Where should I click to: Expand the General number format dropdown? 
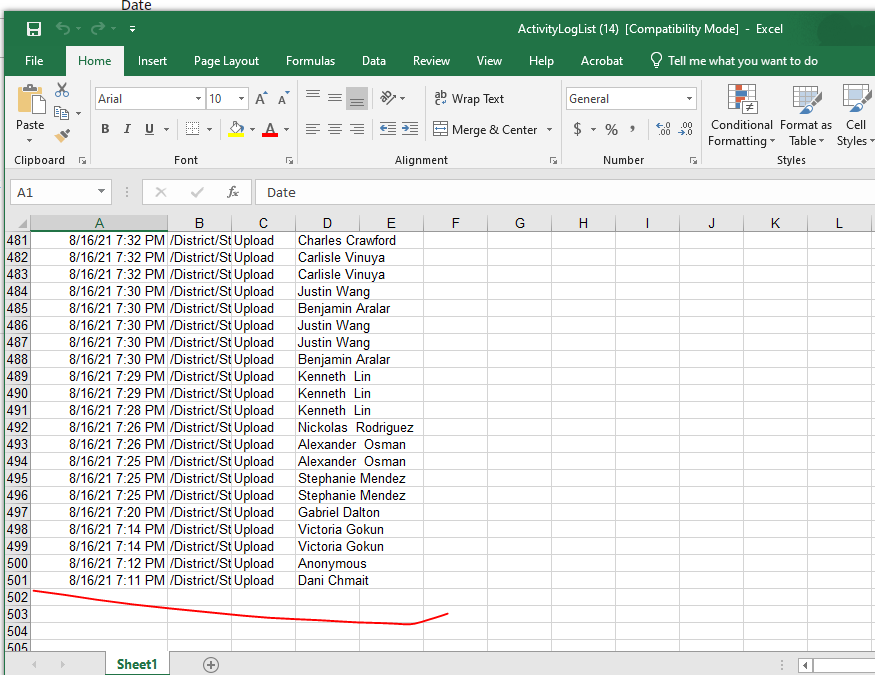690,99
